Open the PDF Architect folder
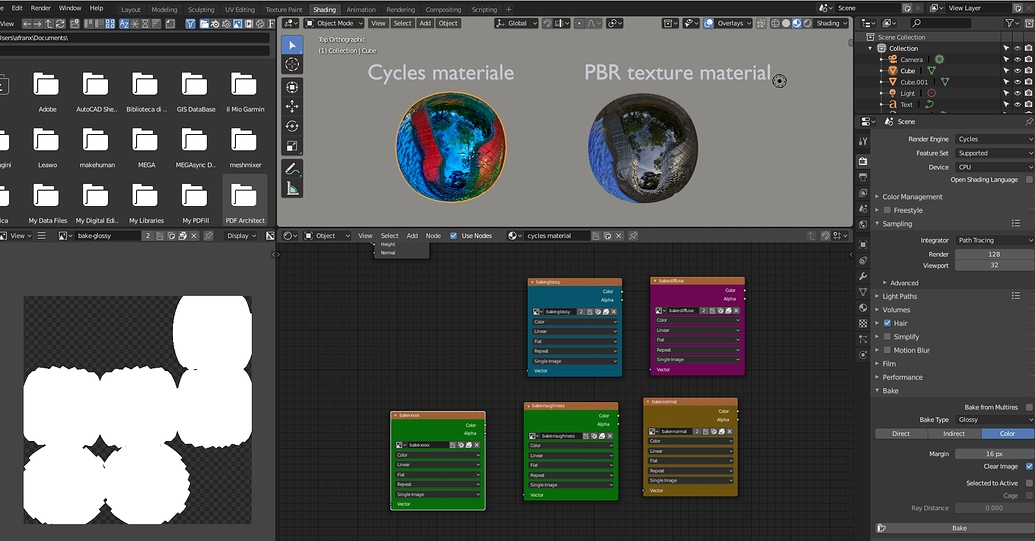The width and height of the screenshot is (1035, 541). pyautogui.click(x=245, y=201)
